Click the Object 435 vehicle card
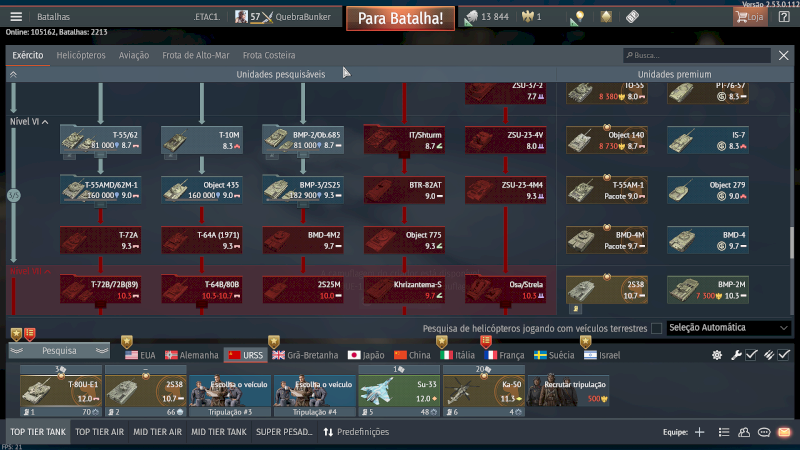Image resolution: width=800 pixels, height=450 pixels. point(202,190)
